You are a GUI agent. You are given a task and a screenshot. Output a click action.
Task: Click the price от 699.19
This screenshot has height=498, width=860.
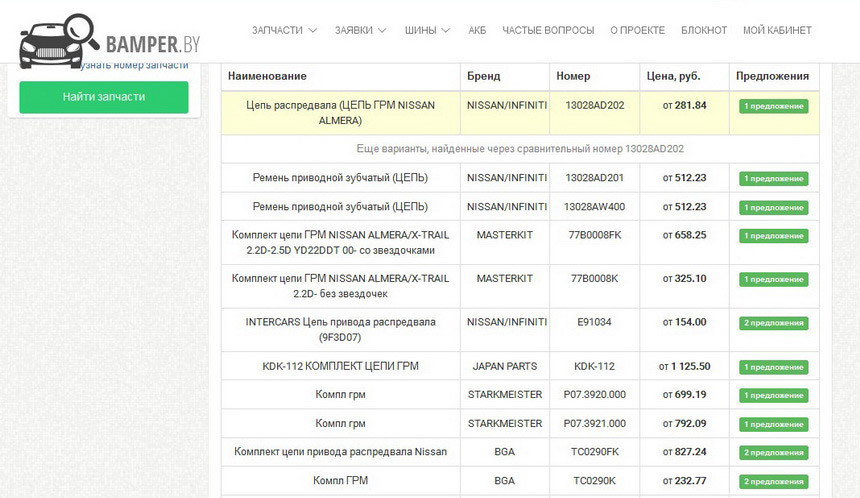(x=684, y=394)
